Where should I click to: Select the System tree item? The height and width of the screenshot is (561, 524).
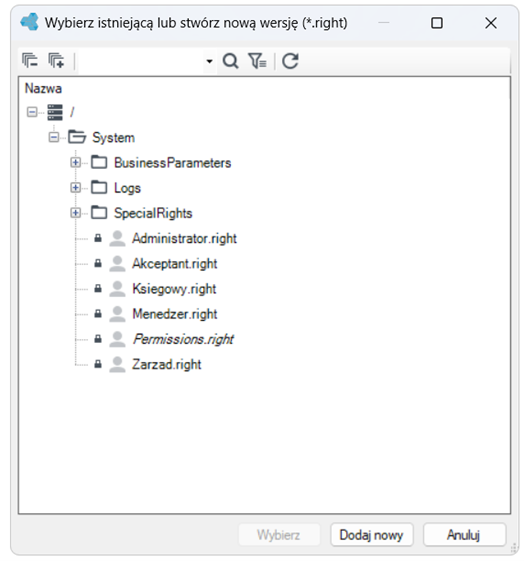113,138
